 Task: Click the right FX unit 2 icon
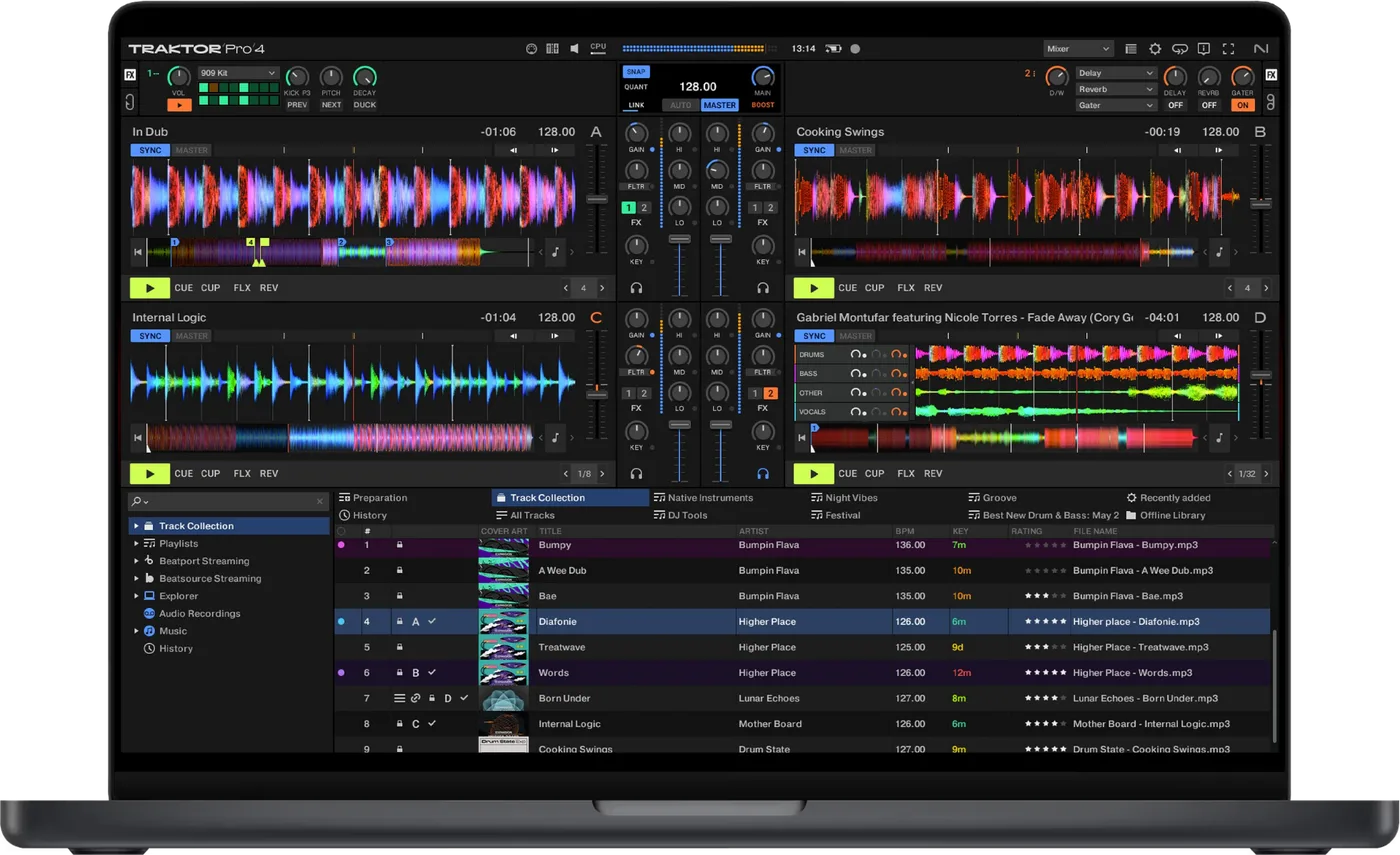coord(1271,75)
